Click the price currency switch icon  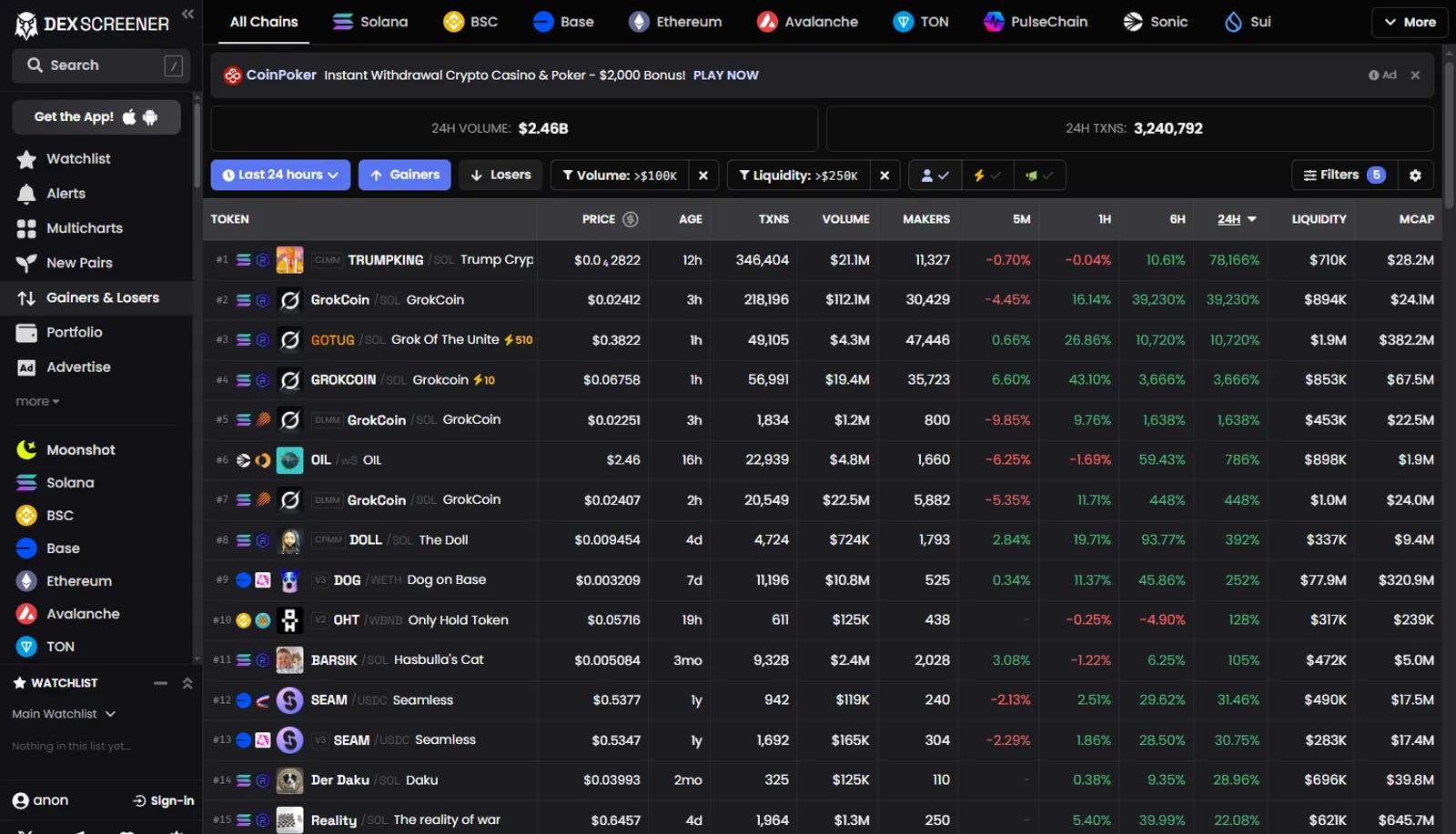[630, 219]
